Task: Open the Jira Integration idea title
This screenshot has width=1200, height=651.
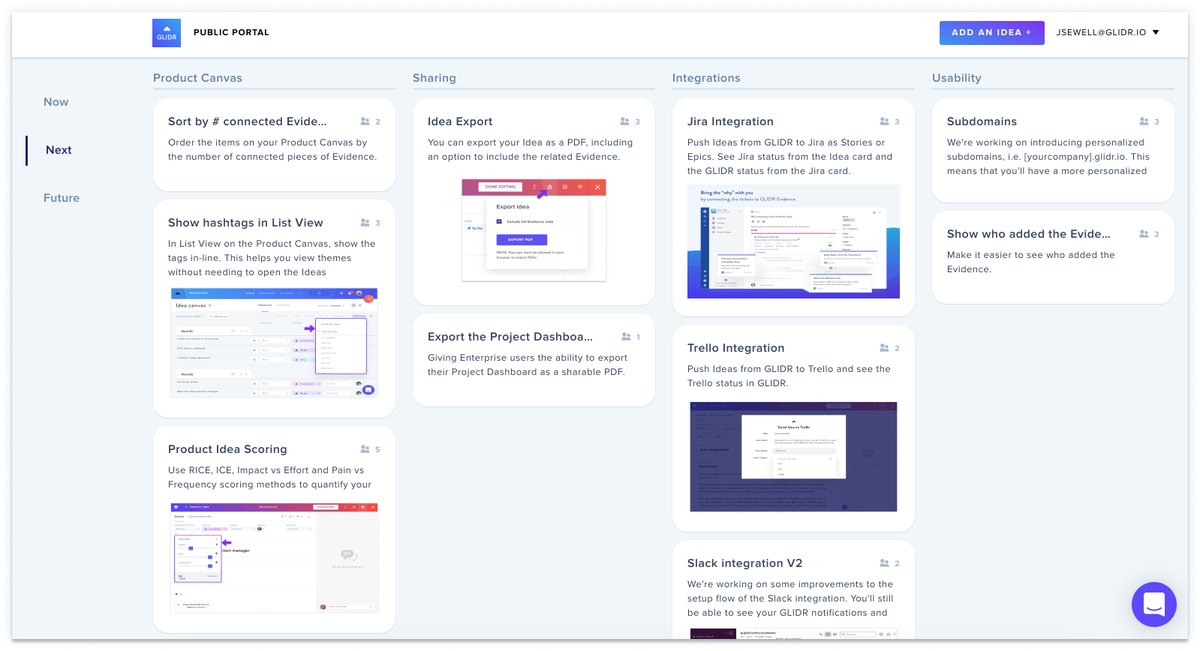Action: (x=730, y=122)
